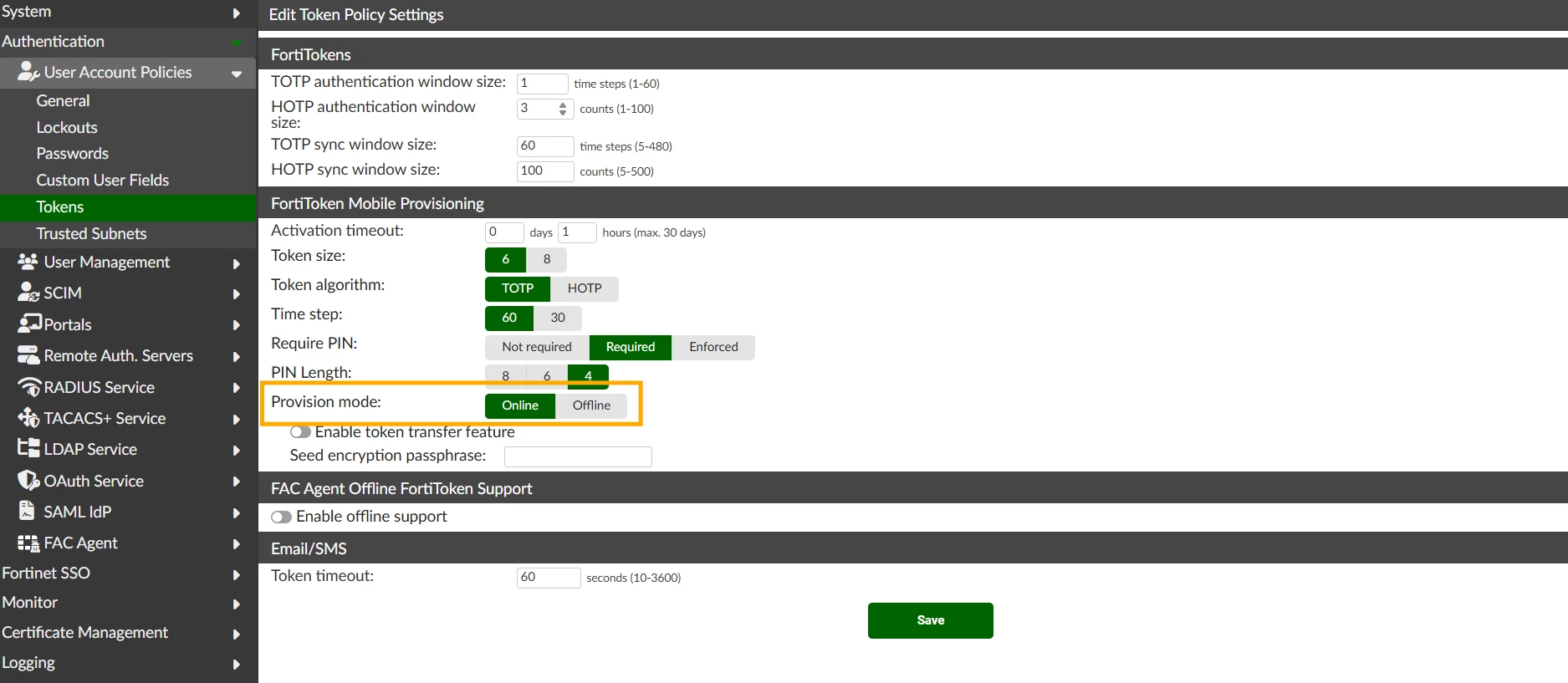Click the FAC Agent grid icon
Viewport: 1568px width, 683px height.
tap(28, 543)
